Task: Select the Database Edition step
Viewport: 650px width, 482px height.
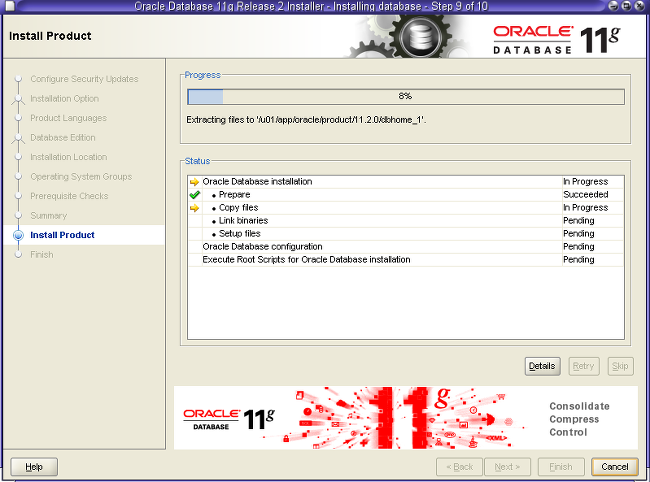Action: [x=63, y=138]
